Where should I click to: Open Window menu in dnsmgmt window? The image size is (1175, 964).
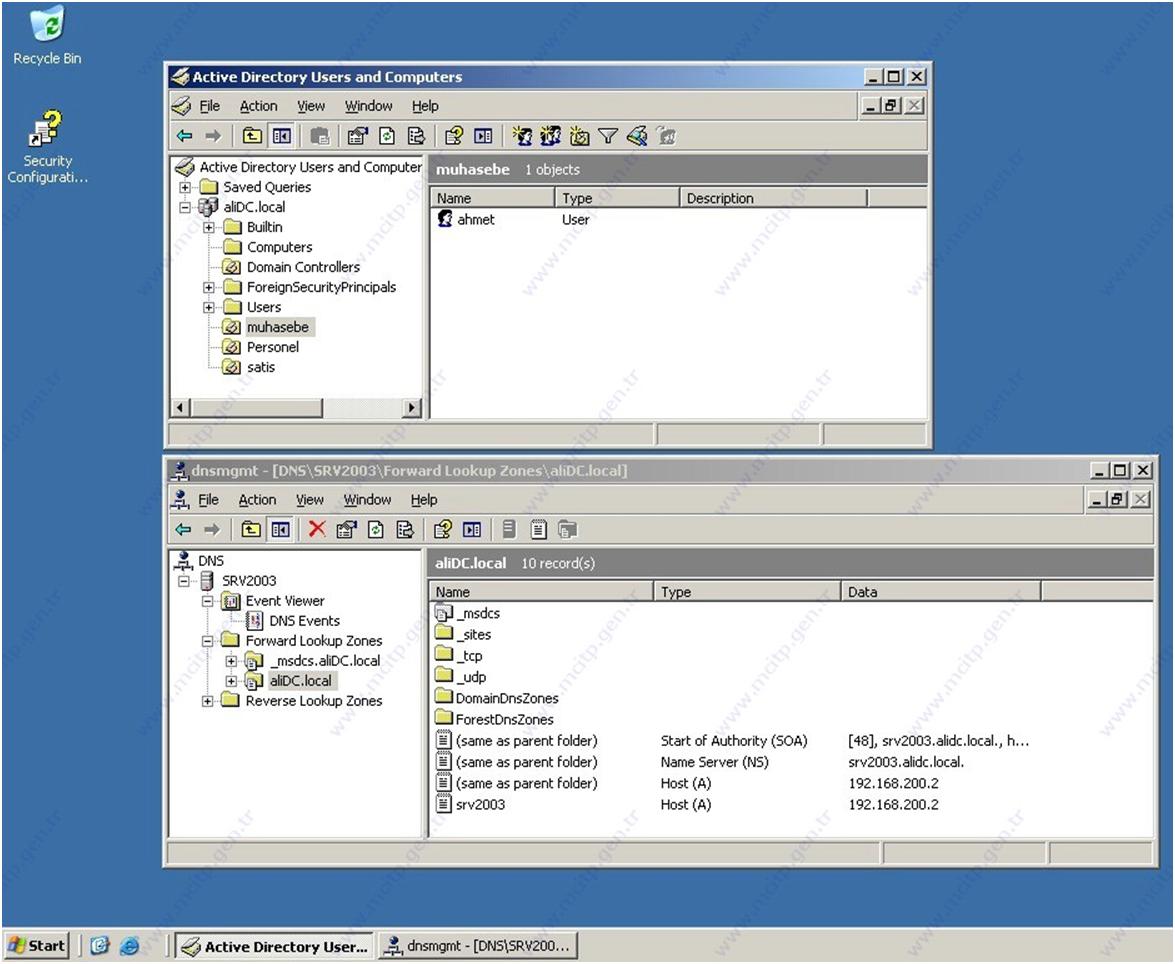pos(367,499)
